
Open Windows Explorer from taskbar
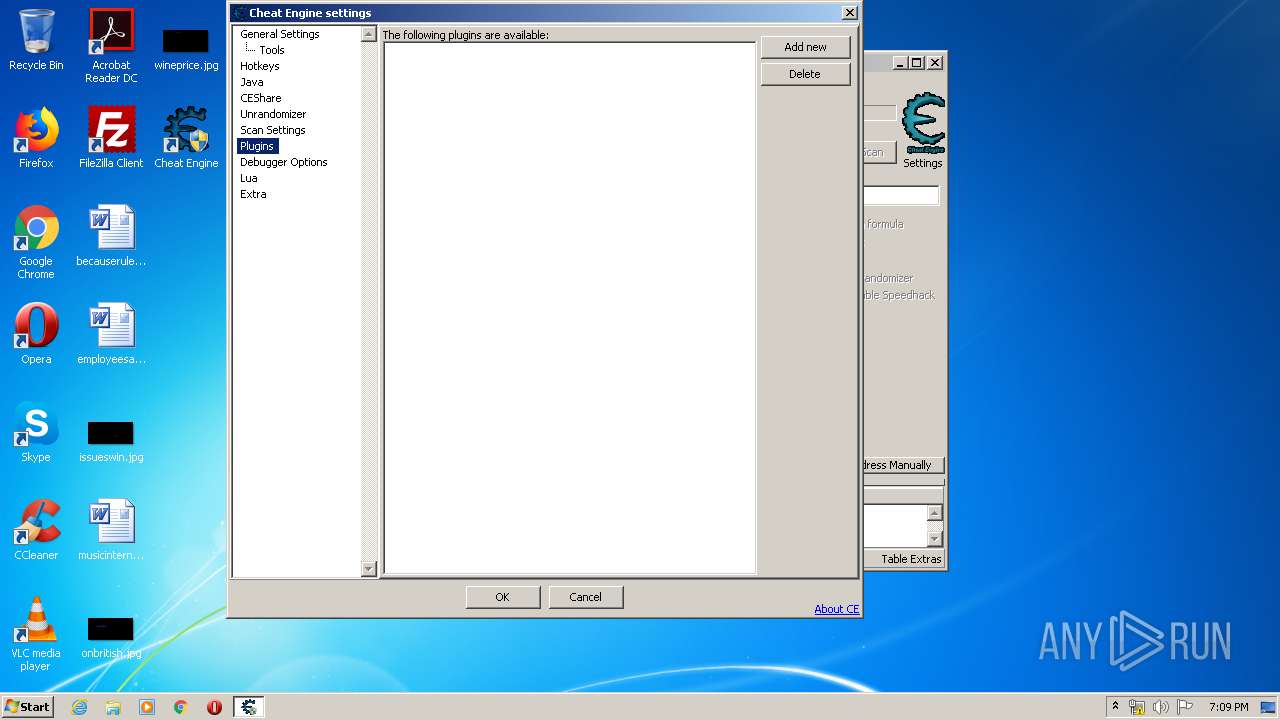(x=113, y=707)
